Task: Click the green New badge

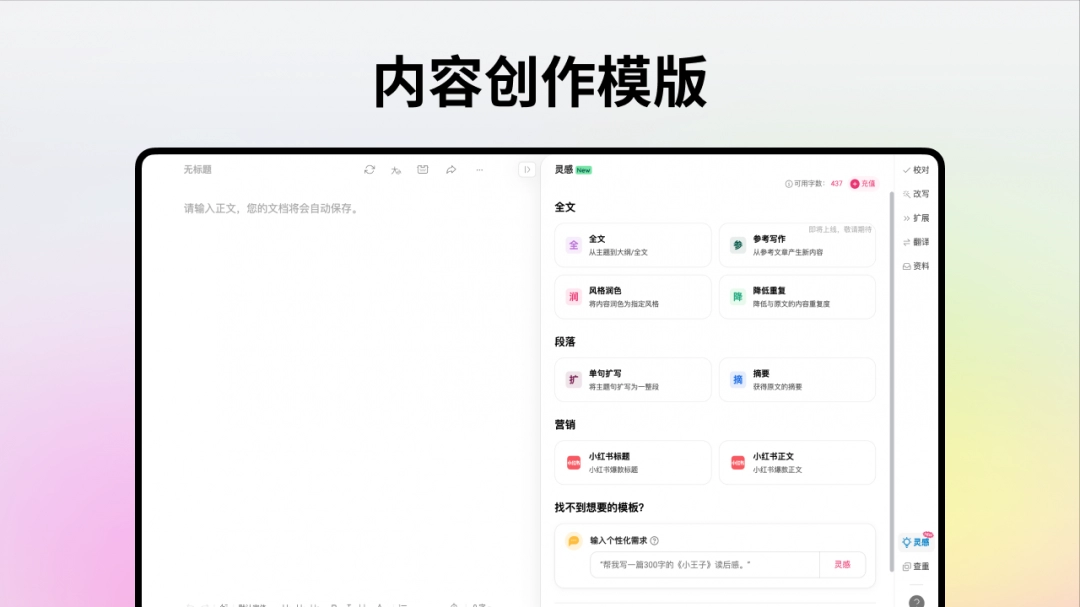Action: point(583,170)
